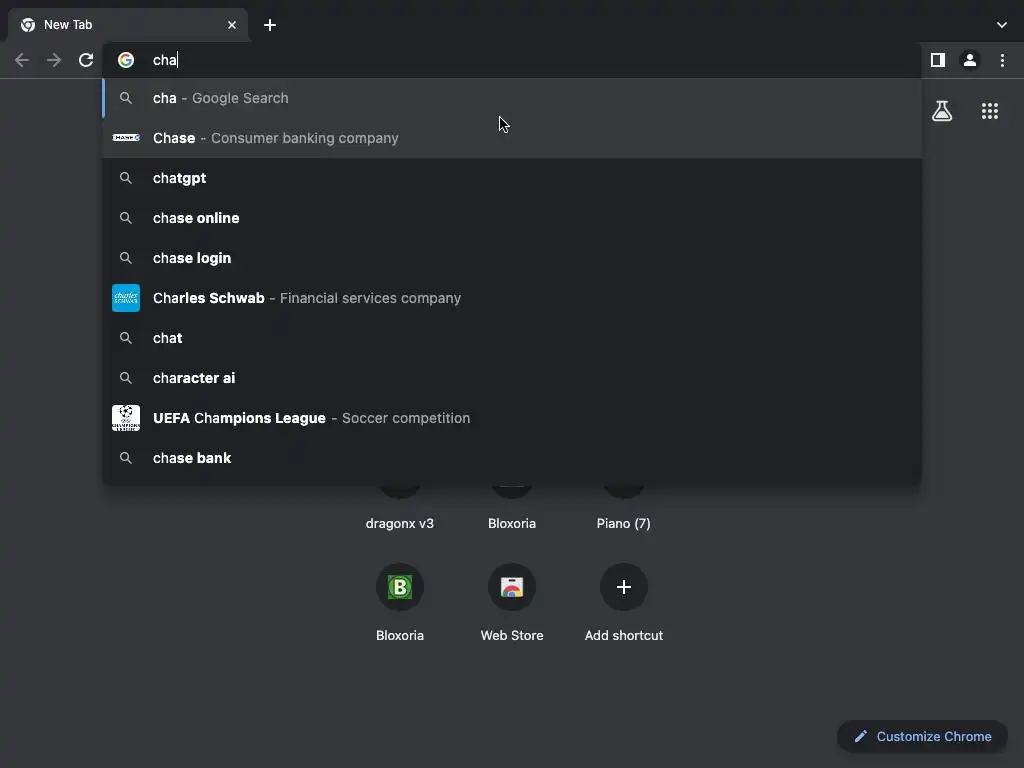This screenshot has width=1024, height=768.
Task: Select 'cha - Google Search' suggestion
Action: [512, 98]
